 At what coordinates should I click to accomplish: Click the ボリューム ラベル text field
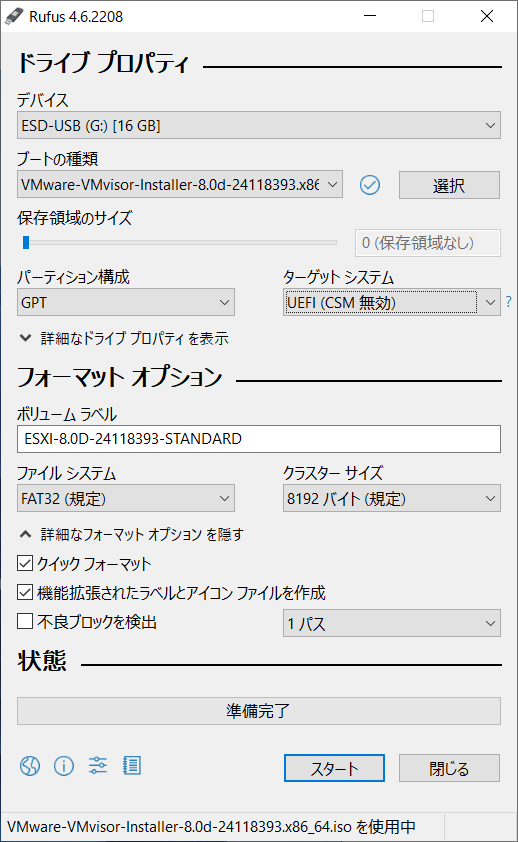259,439
